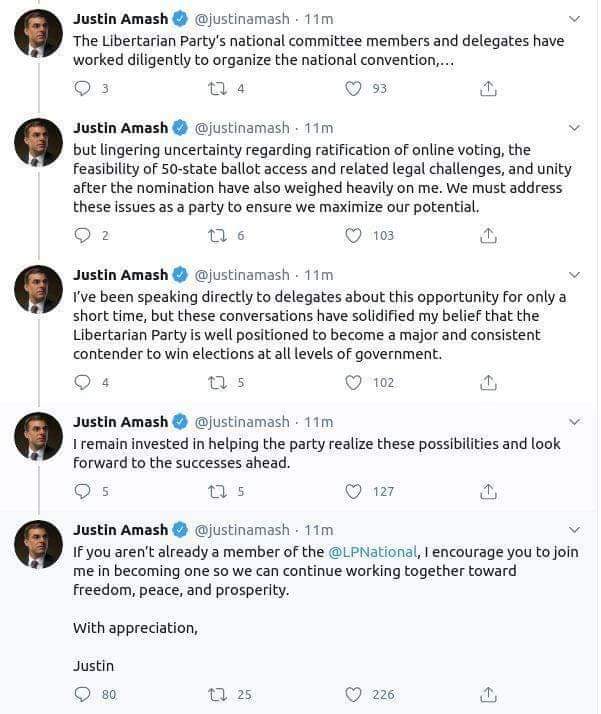Retweet the tweet with 25 retweets
This screenshot has height=714, width=601.
pos(215,694)
